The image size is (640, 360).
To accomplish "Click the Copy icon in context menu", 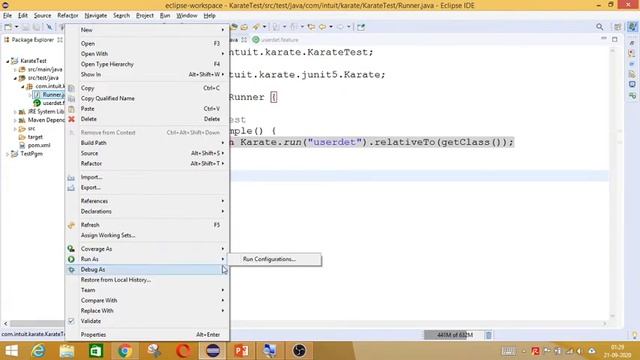I will [x=71, y=88].
